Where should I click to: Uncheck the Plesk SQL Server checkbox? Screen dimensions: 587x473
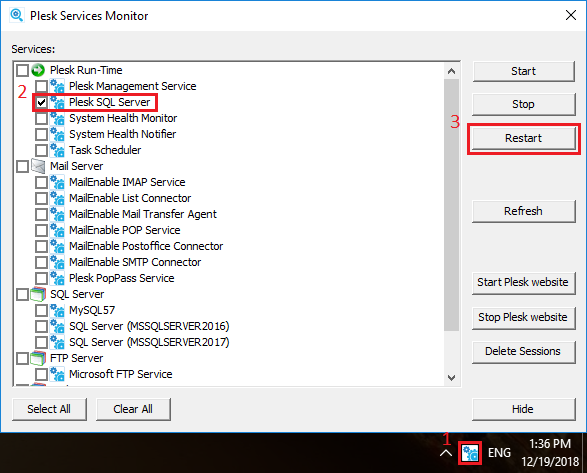point(41,102)
